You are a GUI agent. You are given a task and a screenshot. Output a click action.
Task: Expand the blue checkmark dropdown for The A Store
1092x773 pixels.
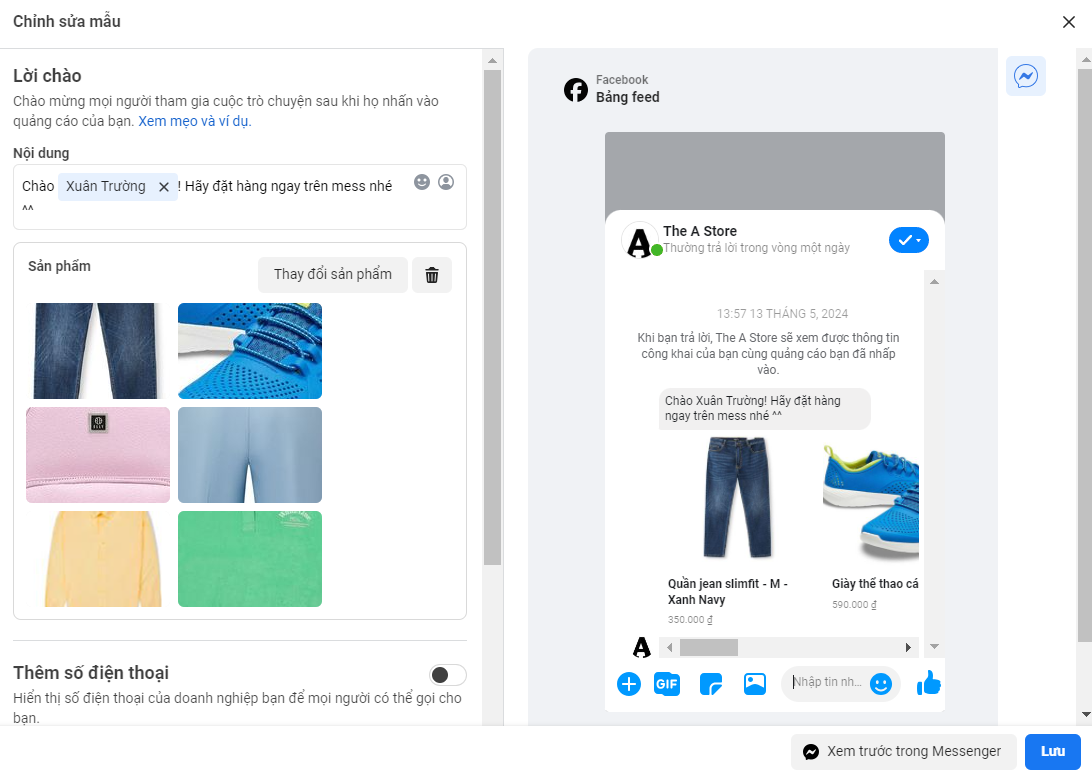[x=909, y=240]
